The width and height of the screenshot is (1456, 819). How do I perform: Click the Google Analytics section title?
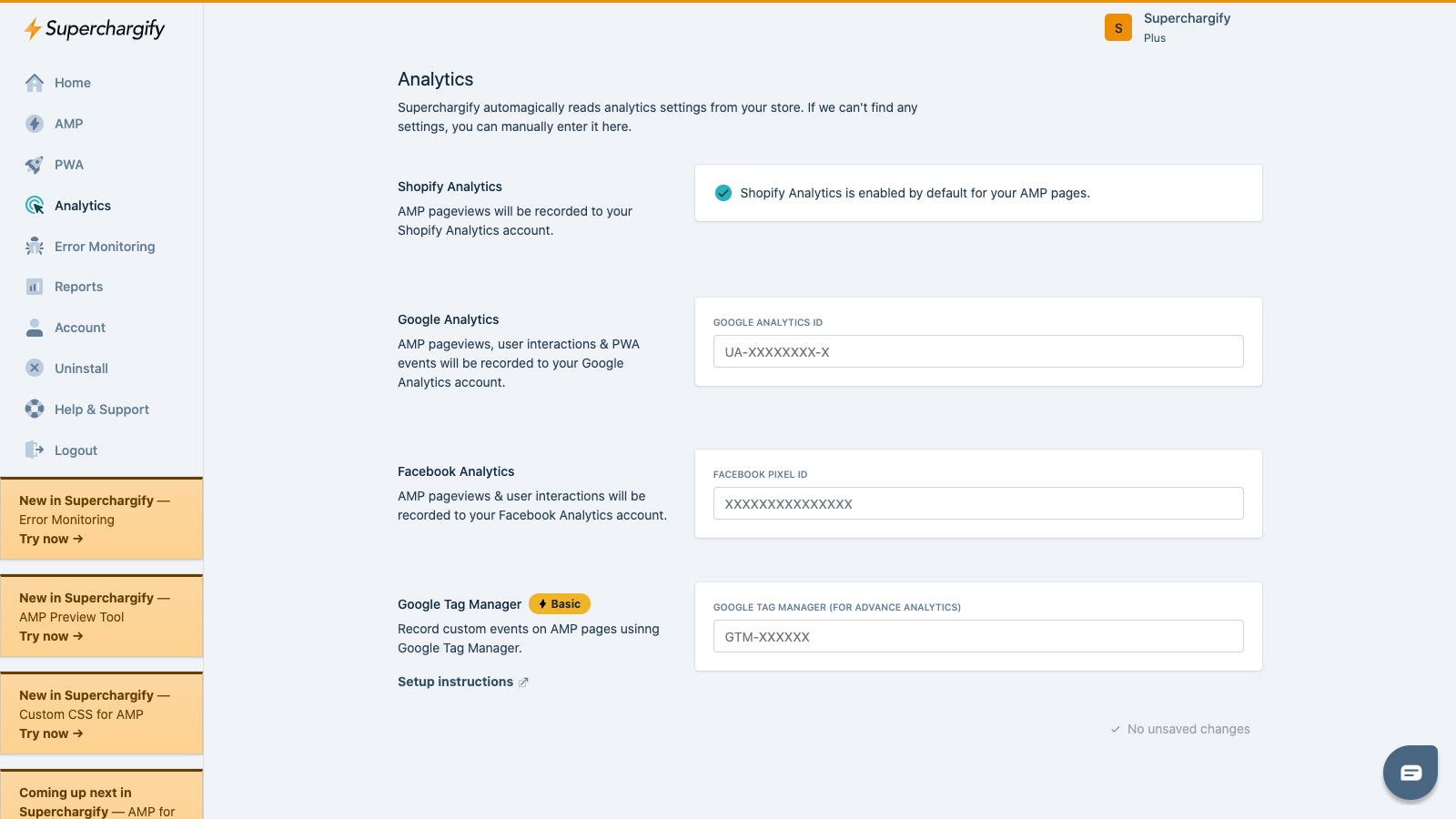[x=448, y=319]
